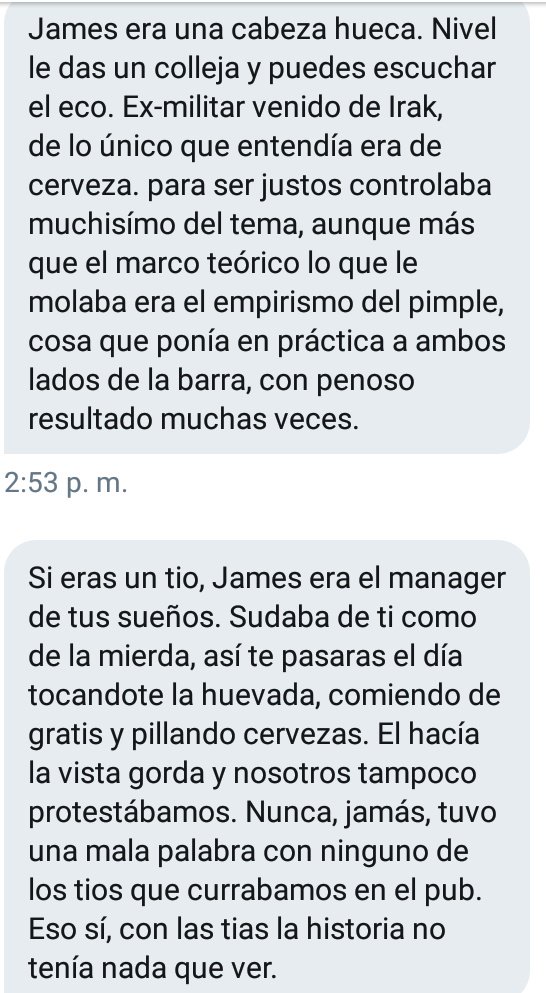
Task: Click the word 'empirismo' in the first message
Action: (284, 303)
